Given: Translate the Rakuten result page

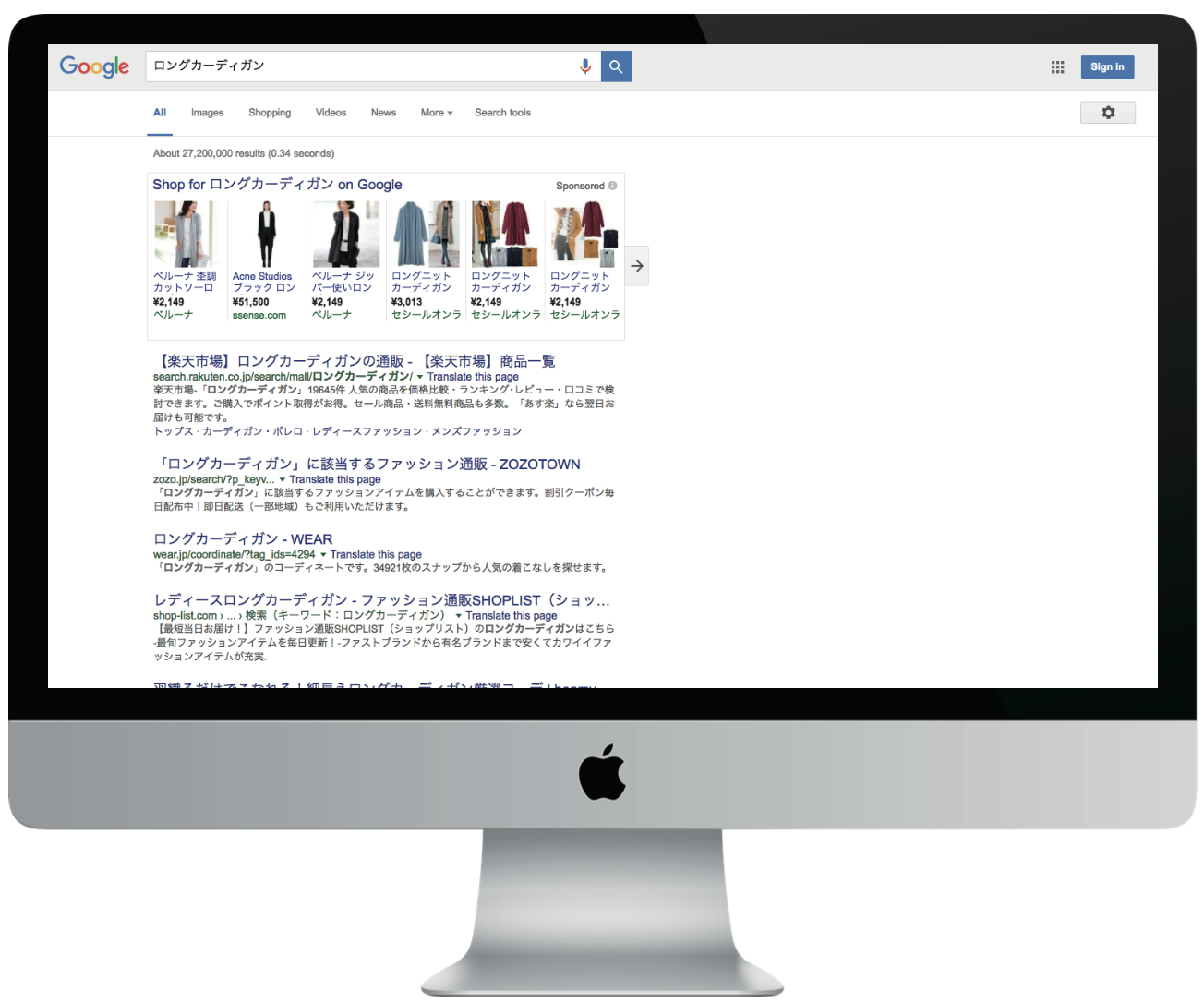Looking at the screenshot, I should [473, 377].
